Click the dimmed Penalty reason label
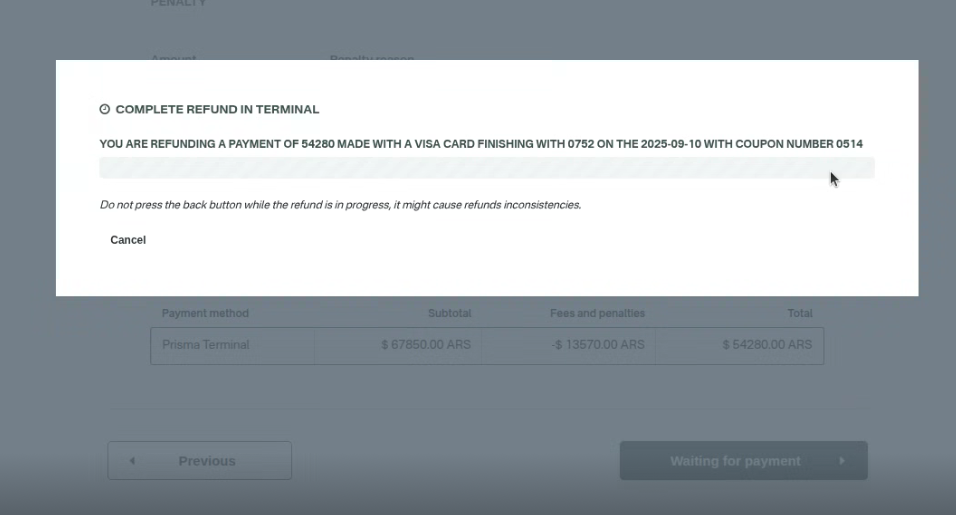The width and height of the screenshot is (956, 515). pos(371,58)
